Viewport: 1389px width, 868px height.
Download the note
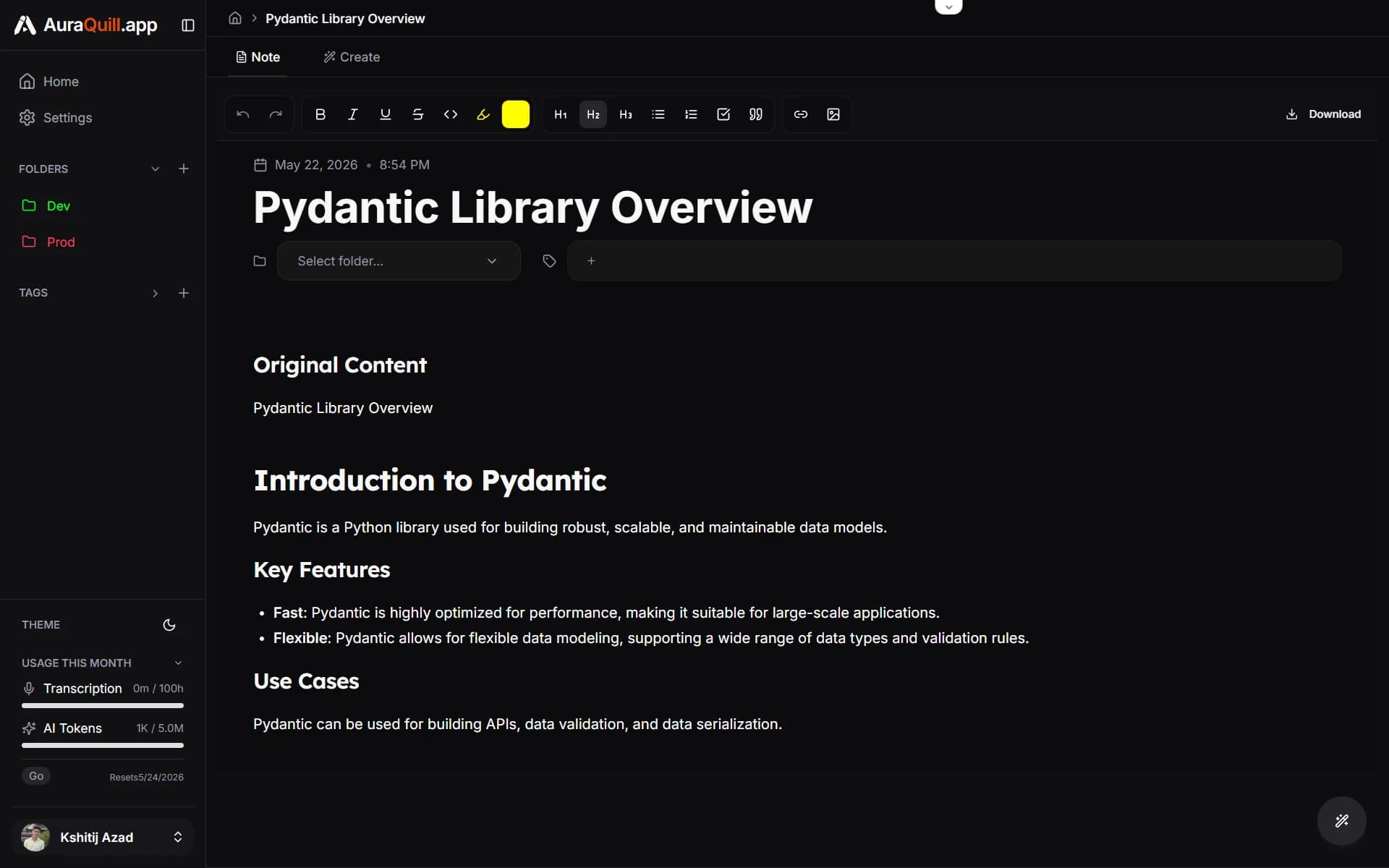(1323, 114)
